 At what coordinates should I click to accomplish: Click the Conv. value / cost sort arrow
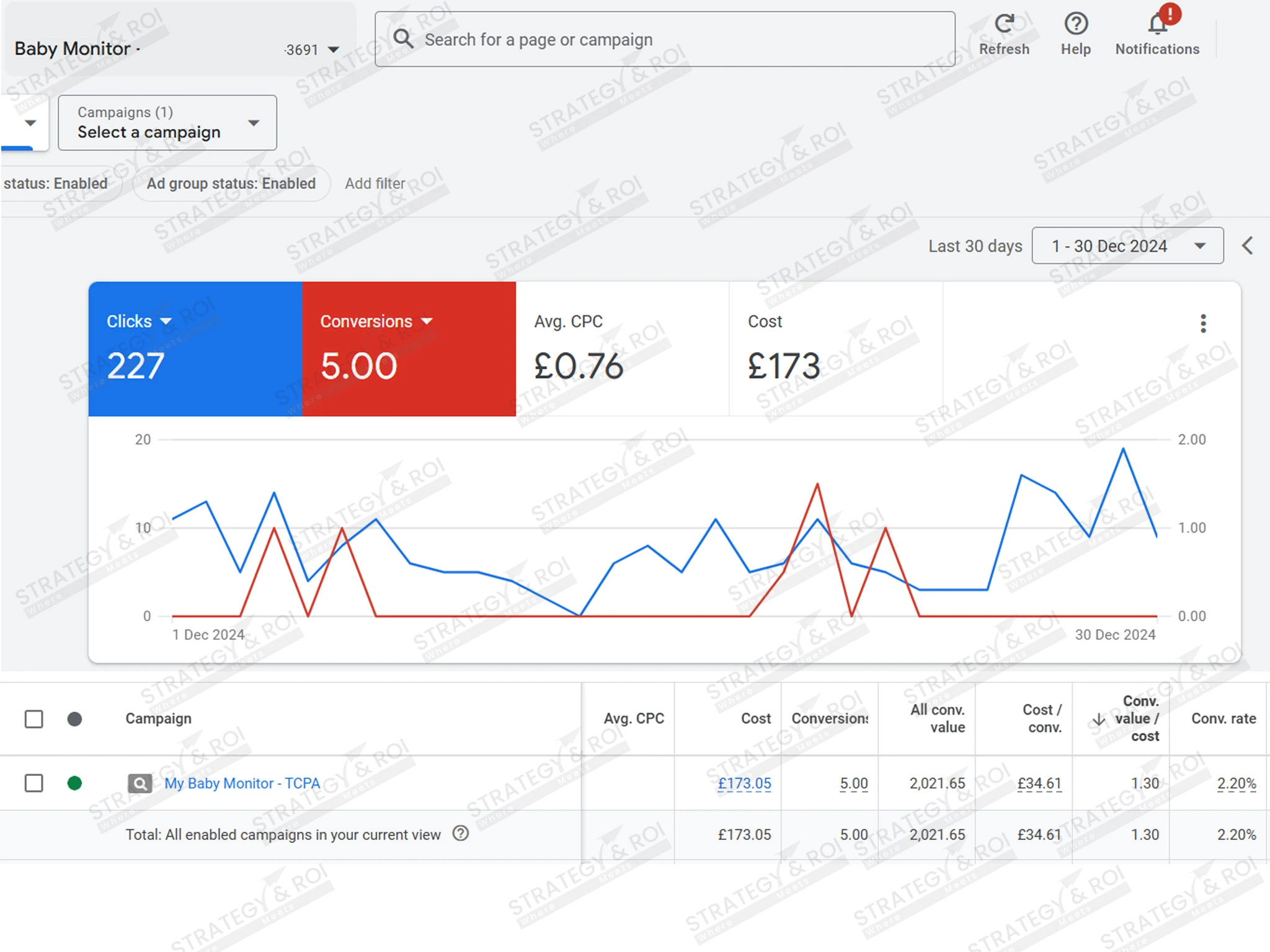click(x=1098, y=719)
